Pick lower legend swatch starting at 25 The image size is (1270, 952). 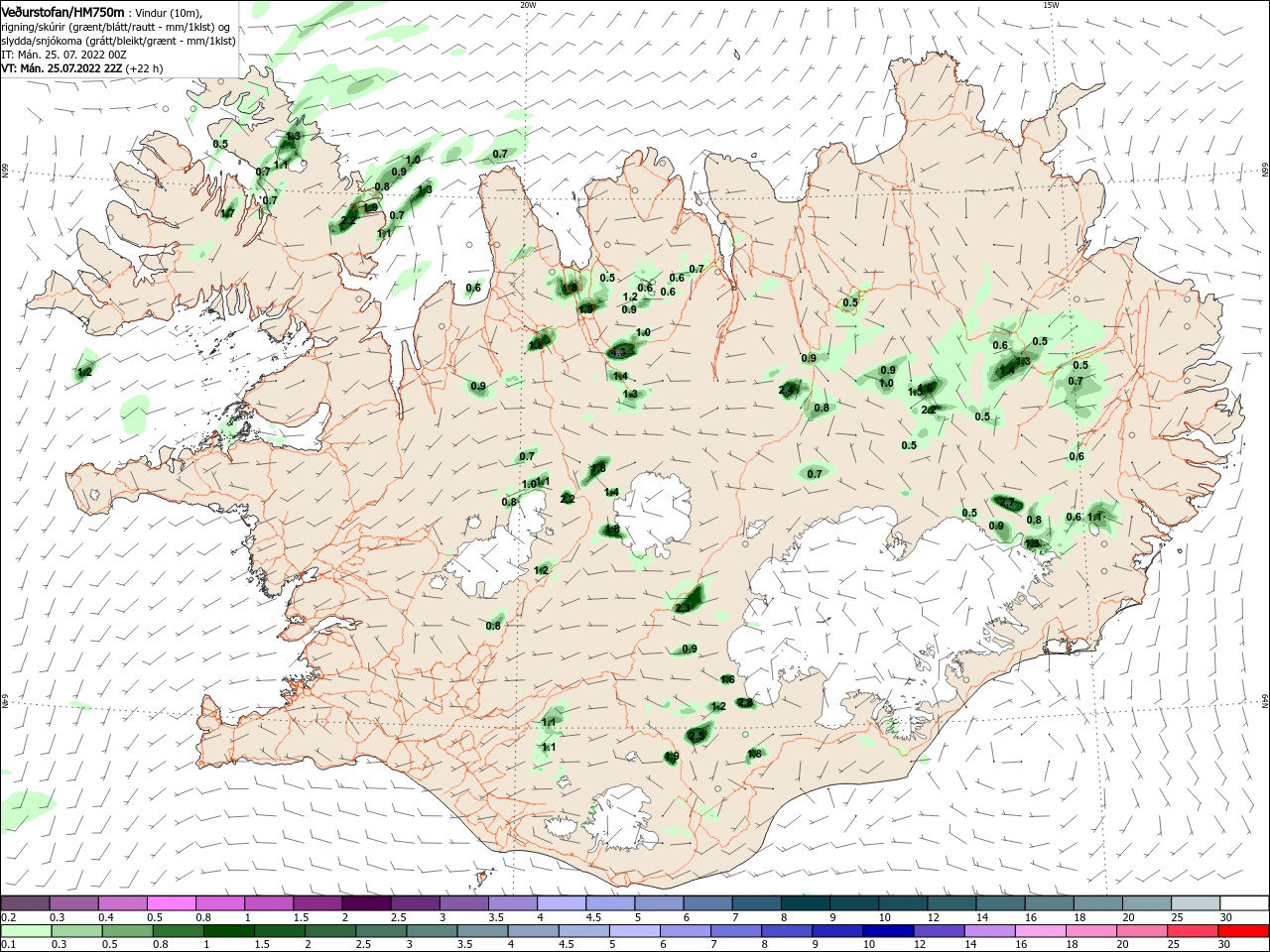pyautogui.click(x=1192, y=932)
